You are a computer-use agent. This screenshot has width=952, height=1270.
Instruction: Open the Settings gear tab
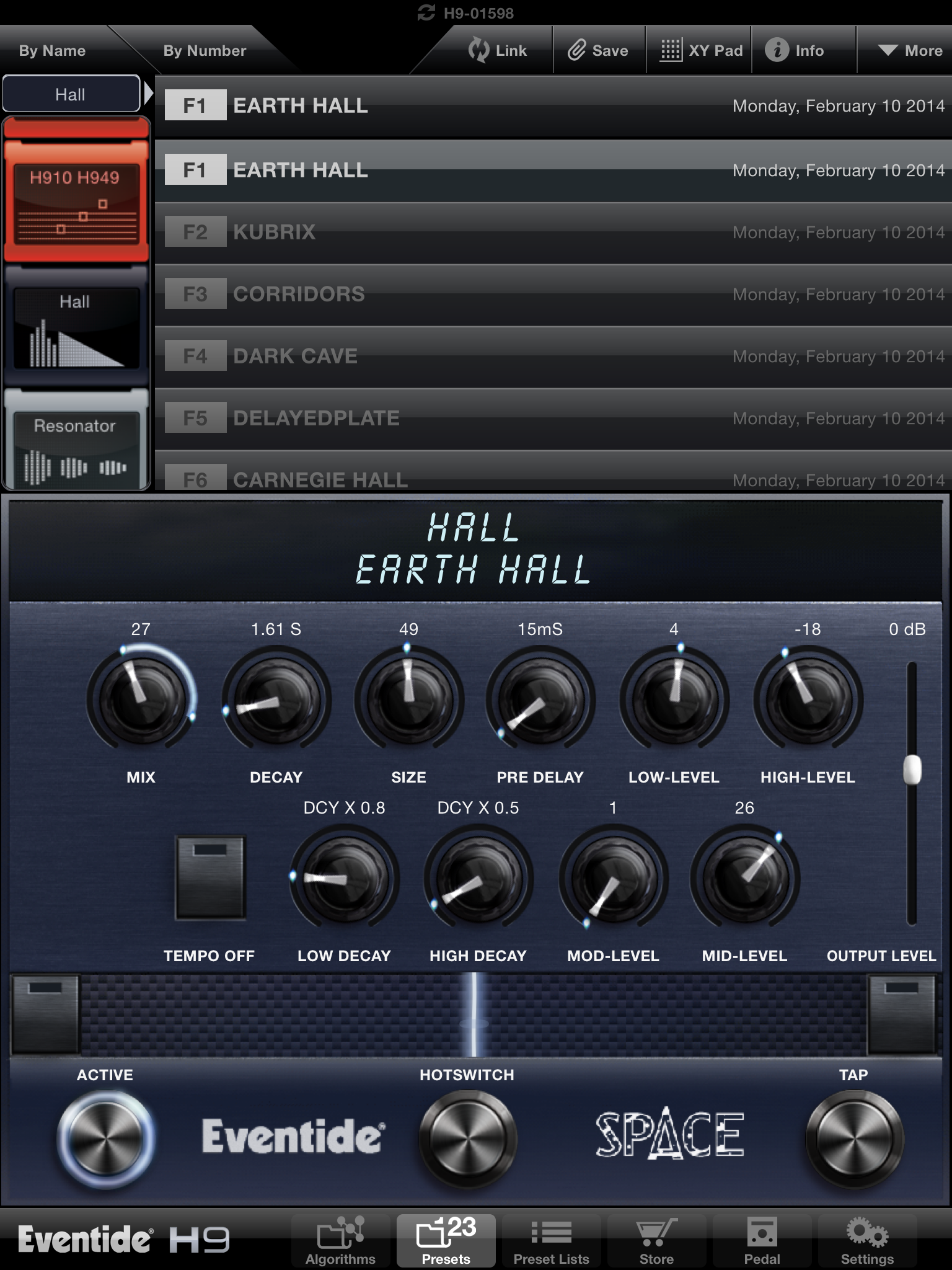point(867,1240)
